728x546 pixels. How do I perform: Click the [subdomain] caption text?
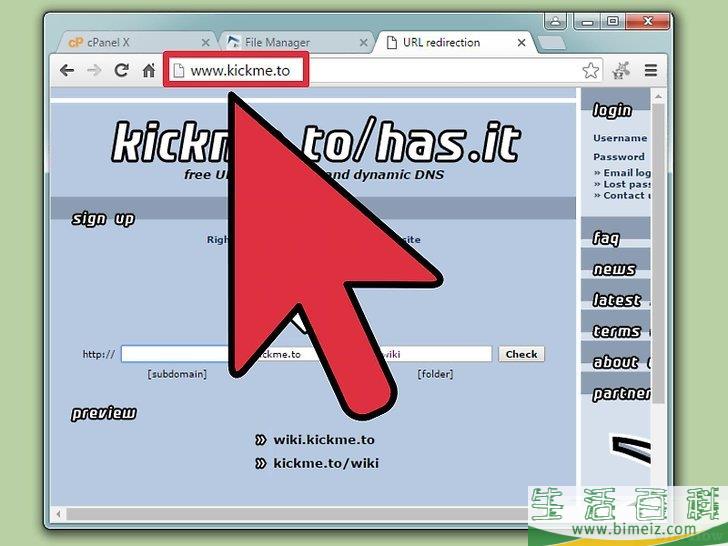click(x=177, y=374)
